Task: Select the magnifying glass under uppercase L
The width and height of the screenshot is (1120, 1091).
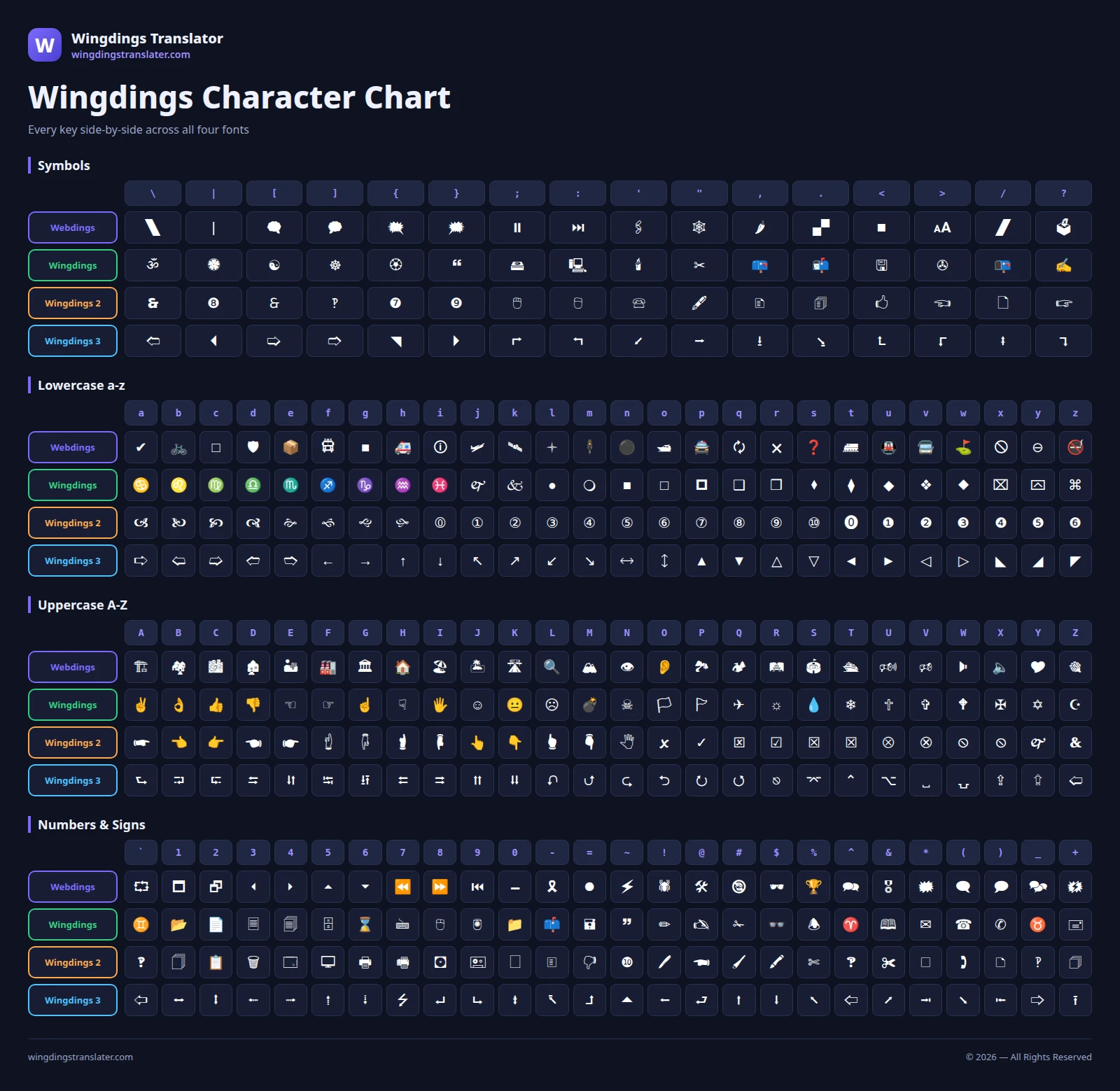Action: click(x=552, y=668)
